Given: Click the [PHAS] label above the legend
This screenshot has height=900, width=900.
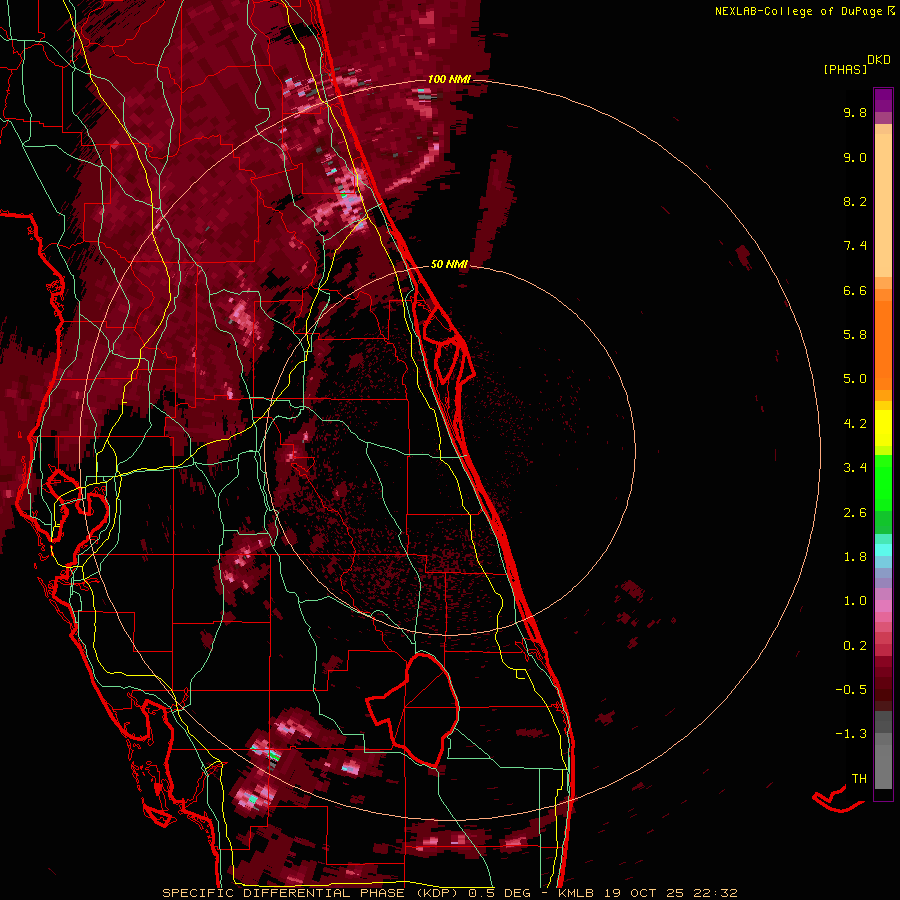Looking at the screenshot, I should click(845, 69).
